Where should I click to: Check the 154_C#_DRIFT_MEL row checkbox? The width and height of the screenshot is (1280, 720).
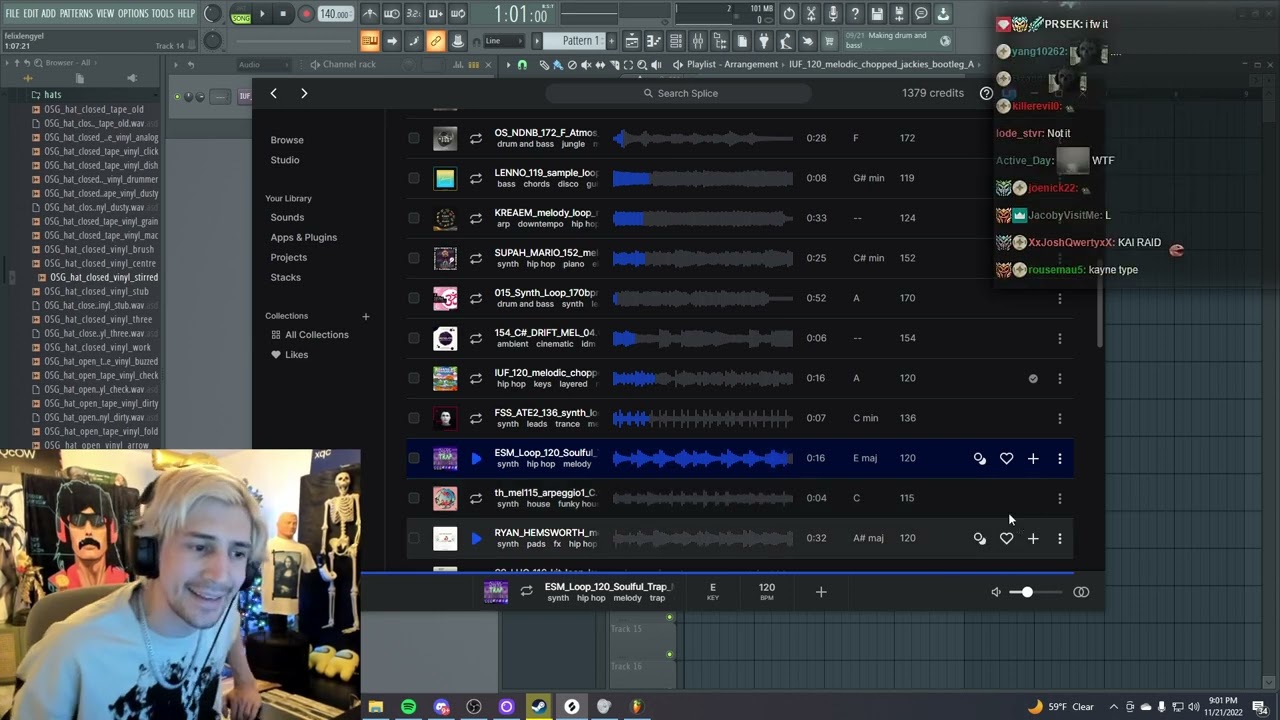414,338
